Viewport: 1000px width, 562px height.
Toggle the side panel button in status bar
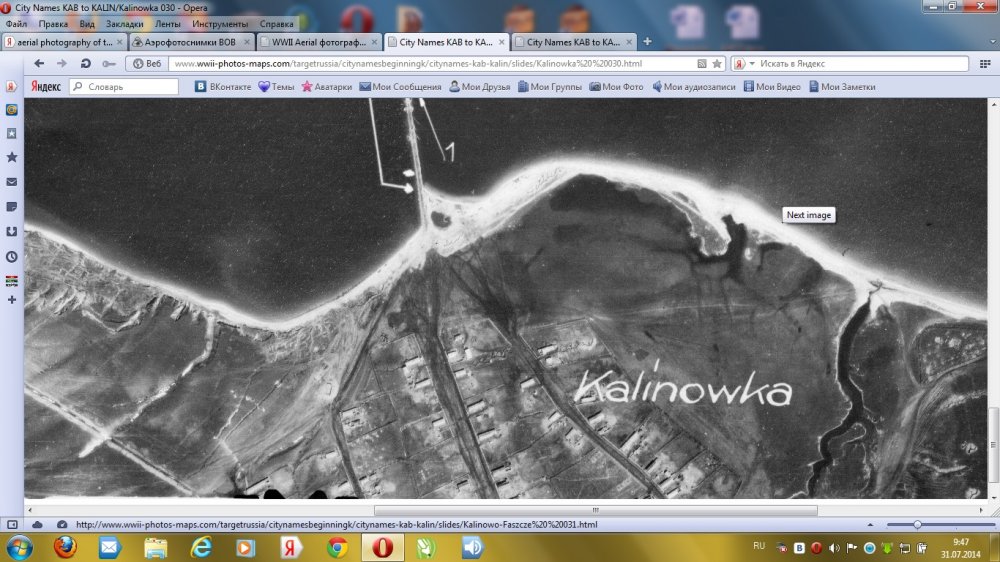point(12,524)
